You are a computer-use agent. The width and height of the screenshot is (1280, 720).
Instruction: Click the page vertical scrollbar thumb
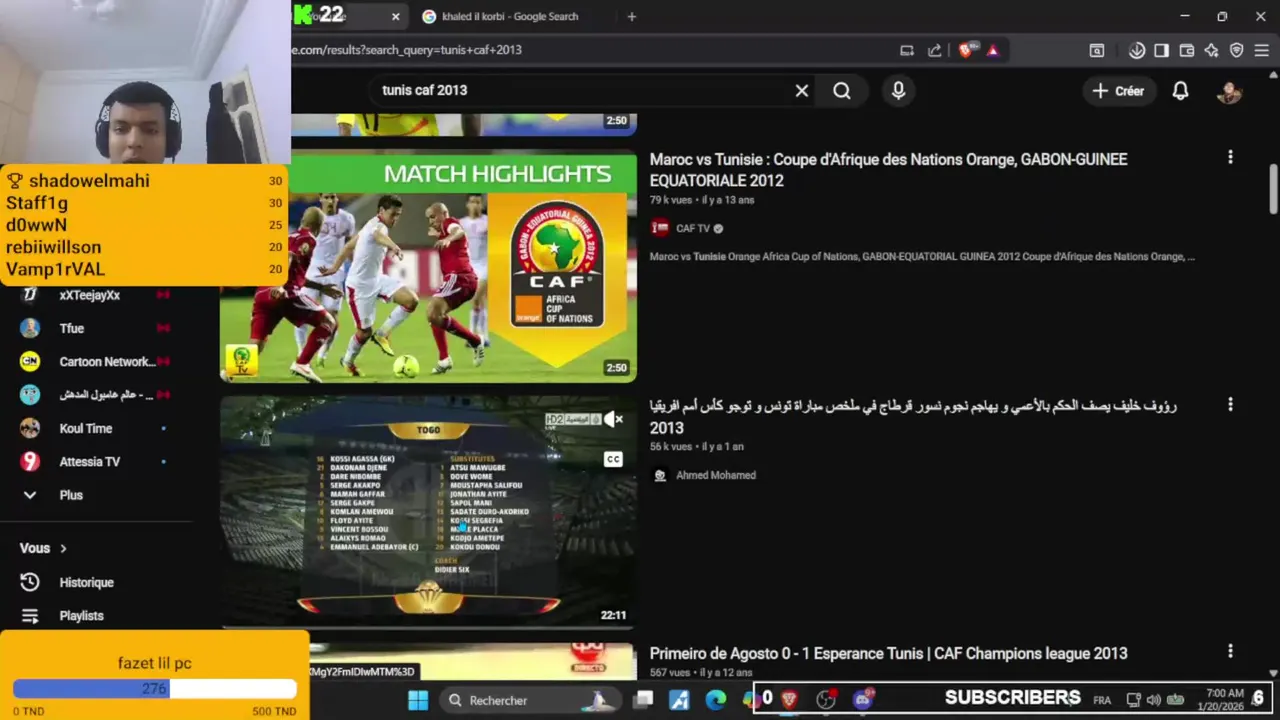pyautogui.click(x=1273, y=188)
